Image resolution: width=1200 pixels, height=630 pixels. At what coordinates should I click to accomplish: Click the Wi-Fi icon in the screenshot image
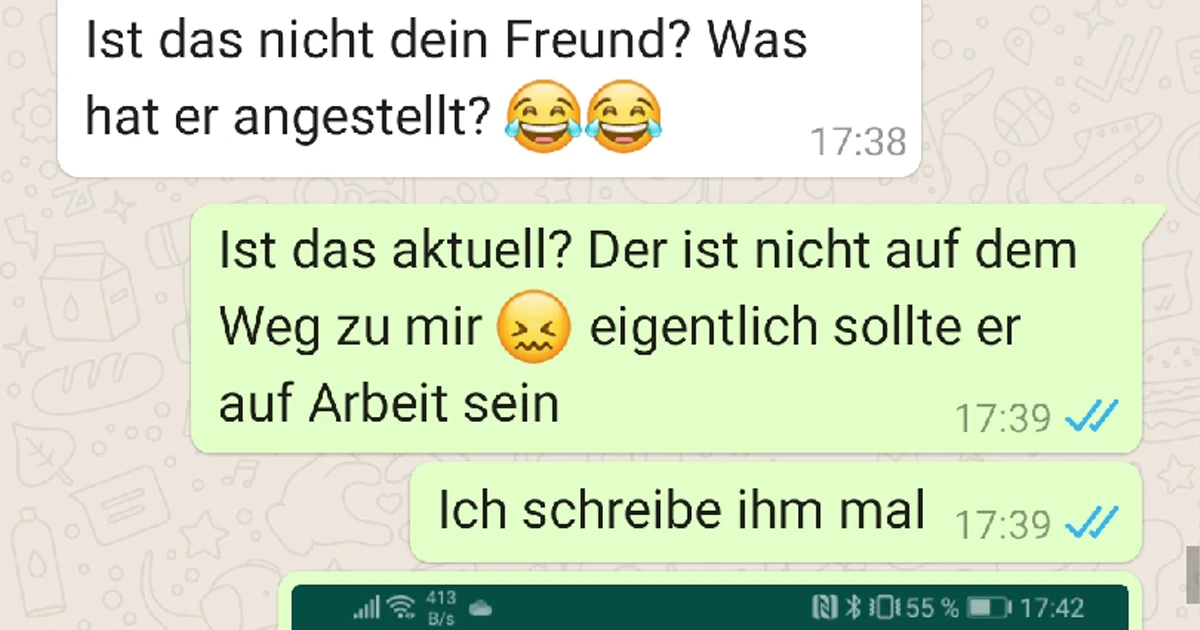(x=401, y=607)
